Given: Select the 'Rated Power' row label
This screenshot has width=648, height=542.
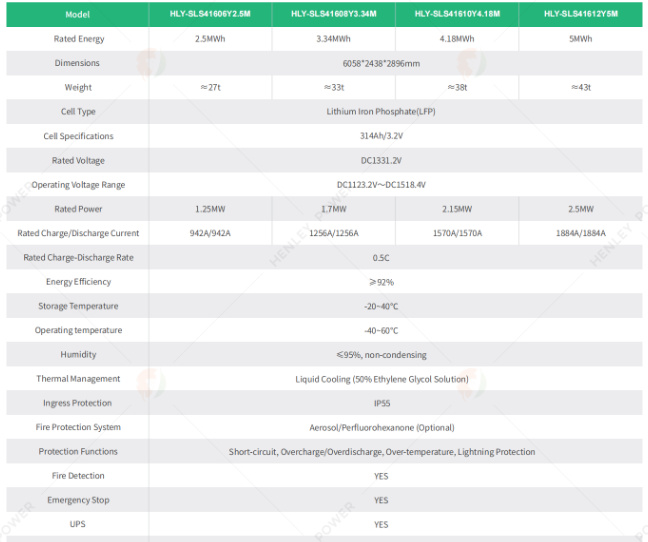Looking at the screenshot, I should pos(78,209).
